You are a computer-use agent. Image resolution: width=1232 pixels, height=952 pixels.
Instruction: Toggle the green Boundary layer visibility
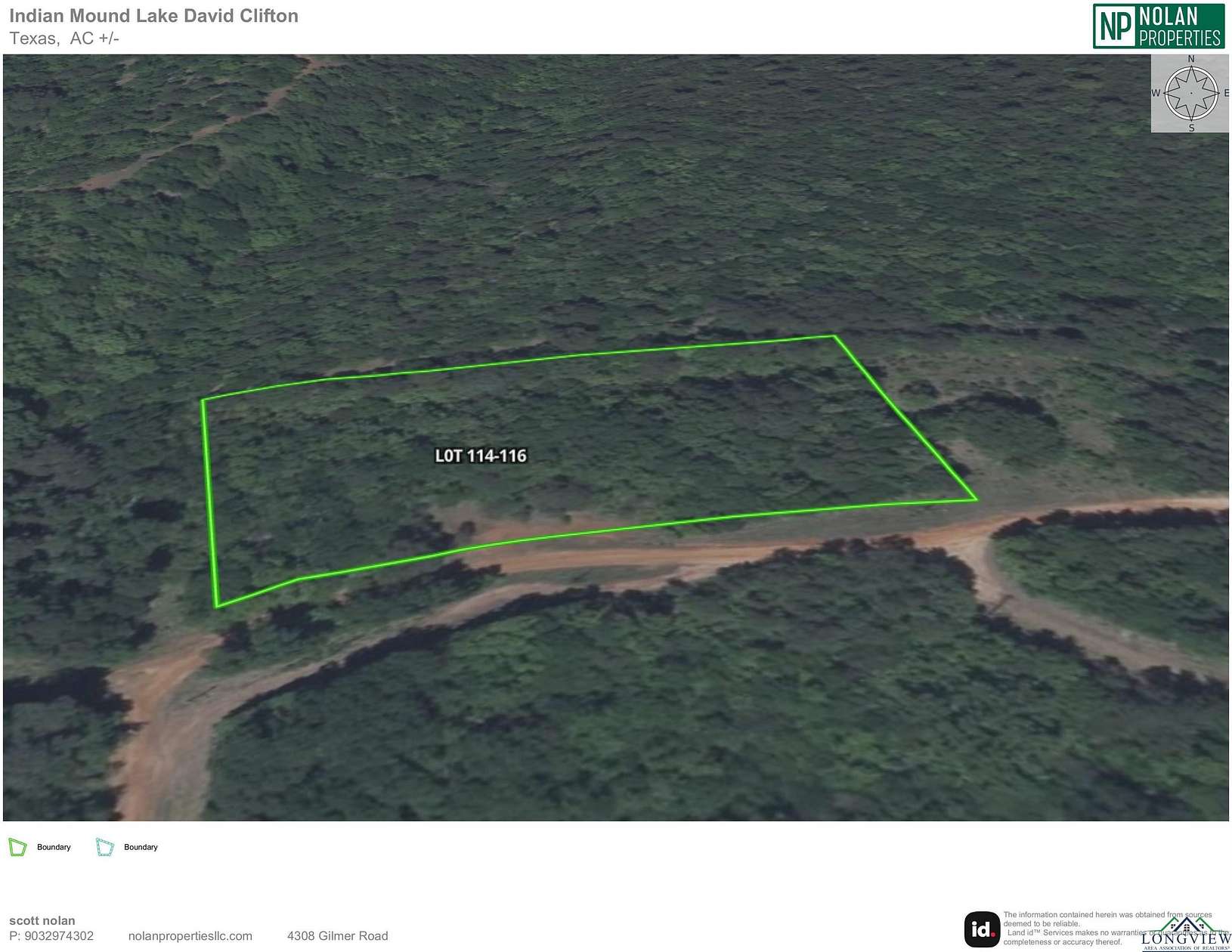click(17, 846)
